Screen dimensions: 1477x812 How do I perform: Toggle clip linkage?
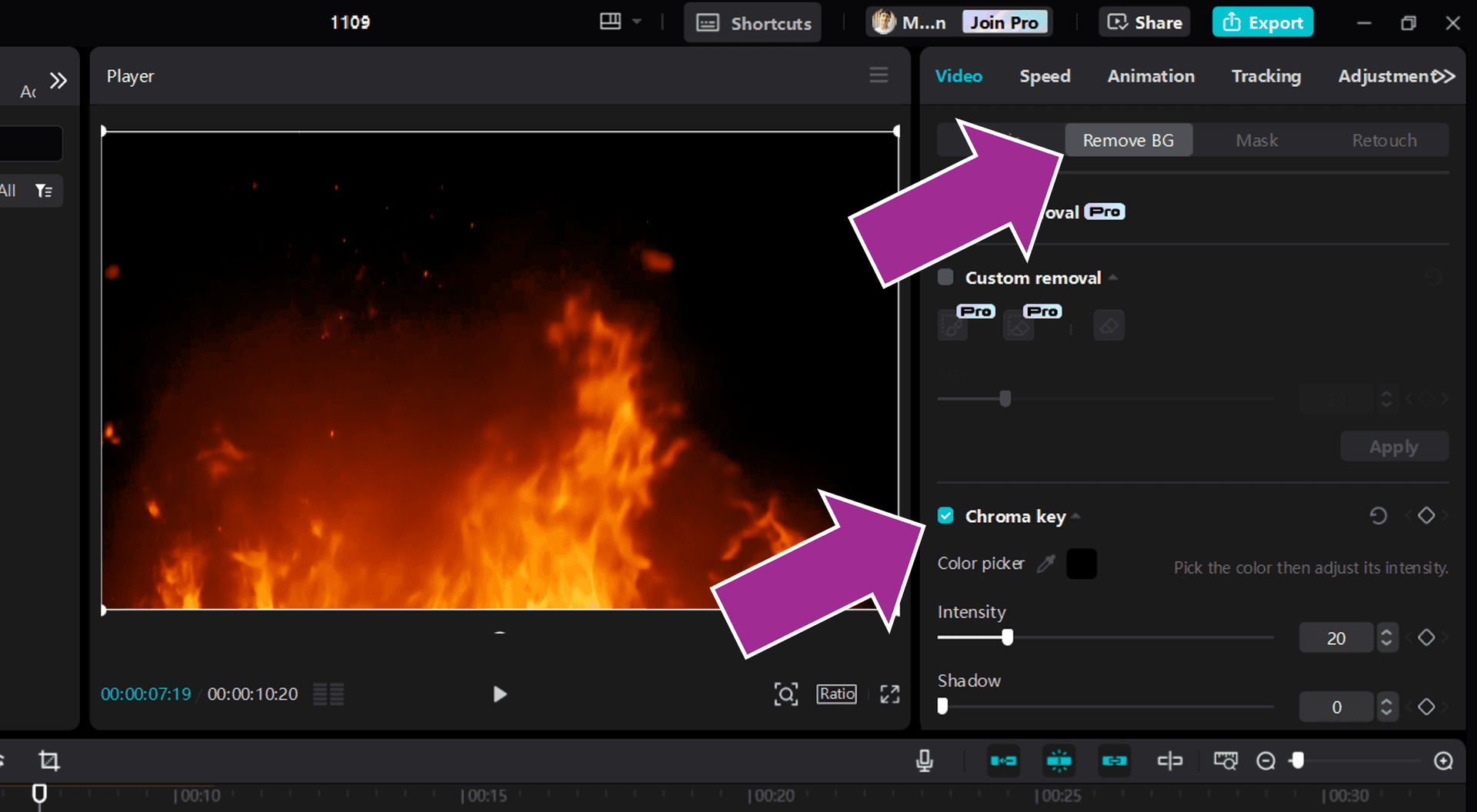pos(1115,760)
